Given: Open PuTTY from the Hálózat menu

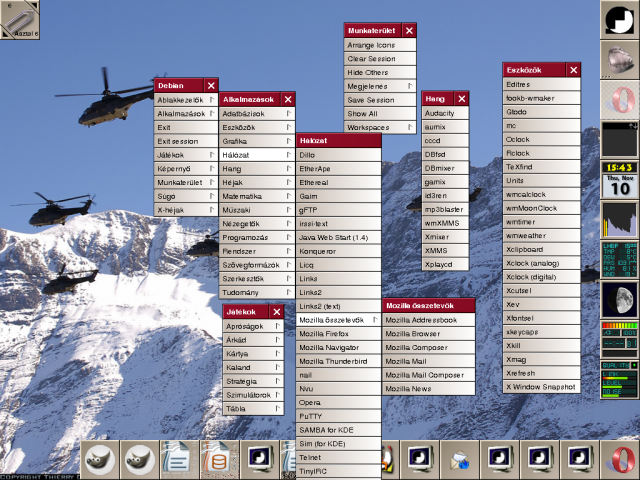Looking at the screenshot, I should tap(338, 416).
